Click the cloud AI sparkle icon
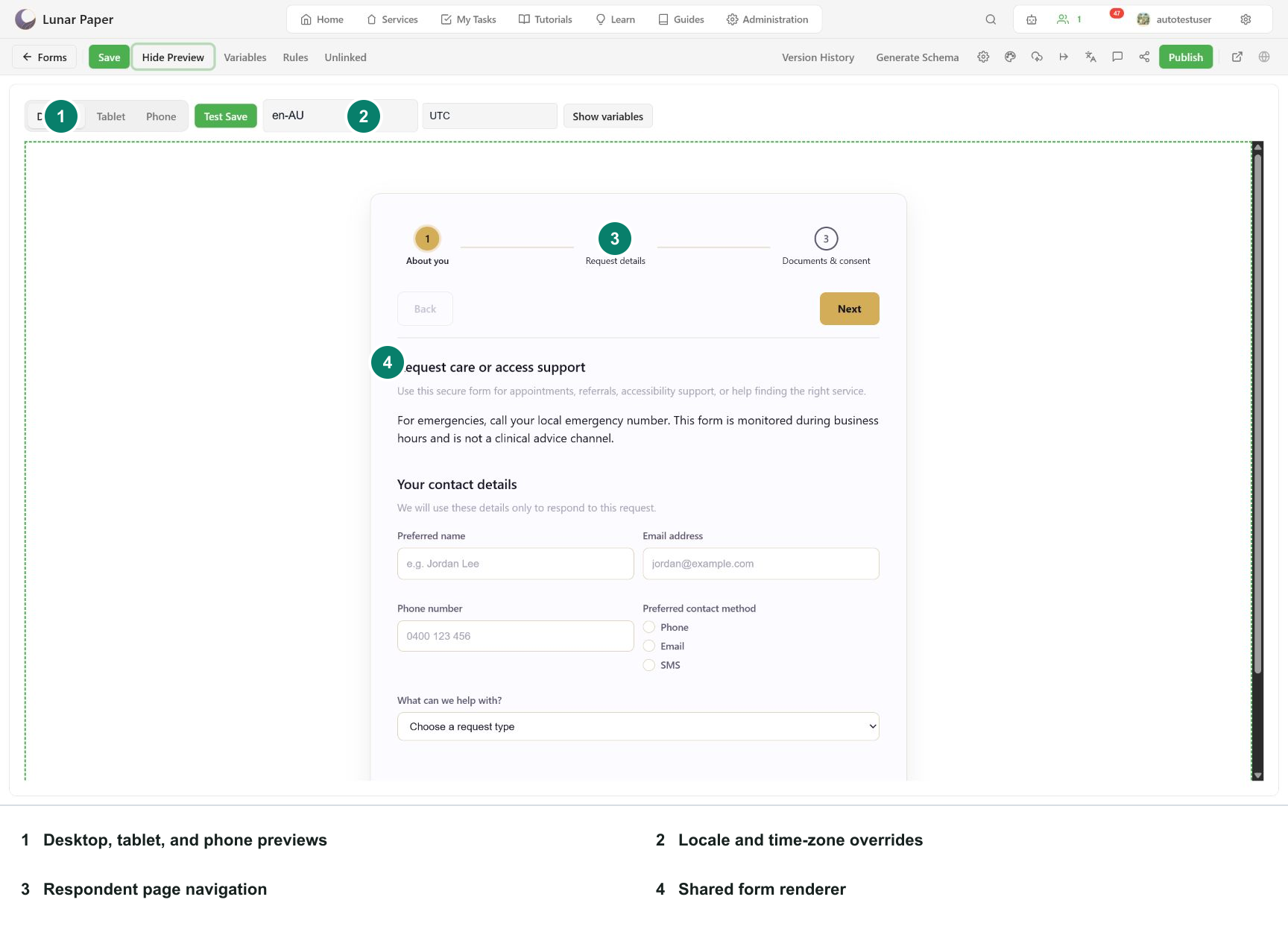 [x=1037, y=57]
